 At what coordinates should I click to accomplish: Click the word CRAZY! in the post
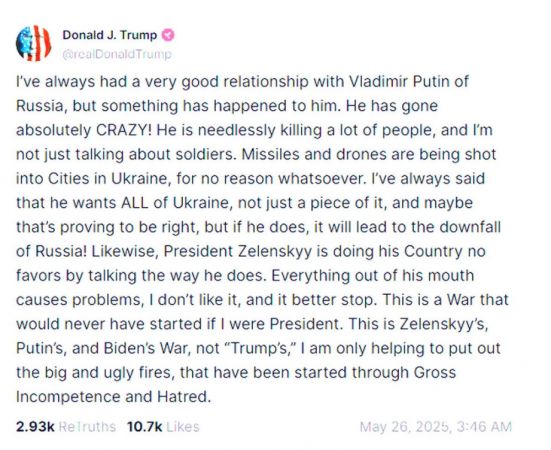[x=124, y=130]
